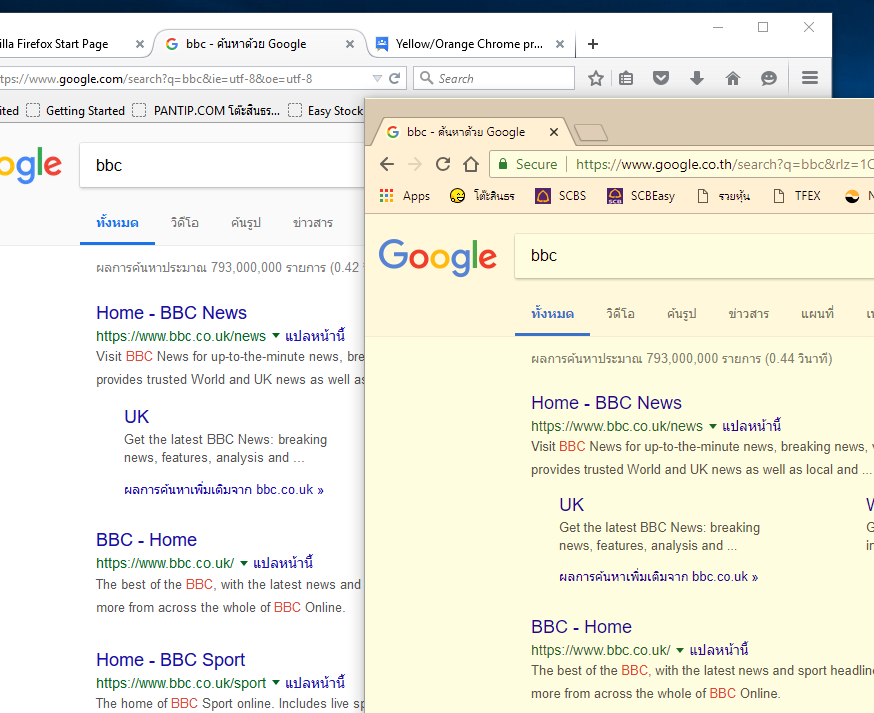Click Firefox bookmark star icon
The width and height of the screenshot is (874, 713).
click(x=596, y=78)
